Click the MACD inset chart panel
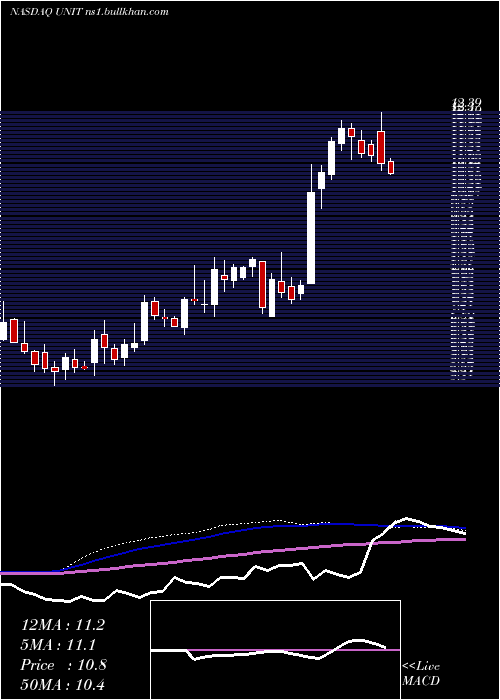Image resolution: width=500 pixels, height=700 pixels. click(275, 650)
